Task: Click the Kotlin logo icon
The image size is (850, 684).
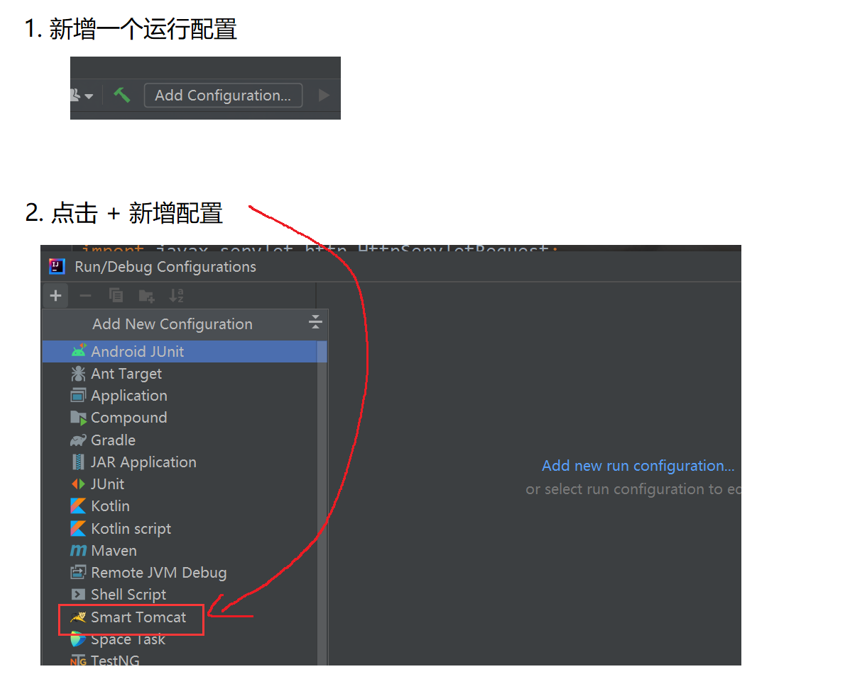Action: (78, 506)
